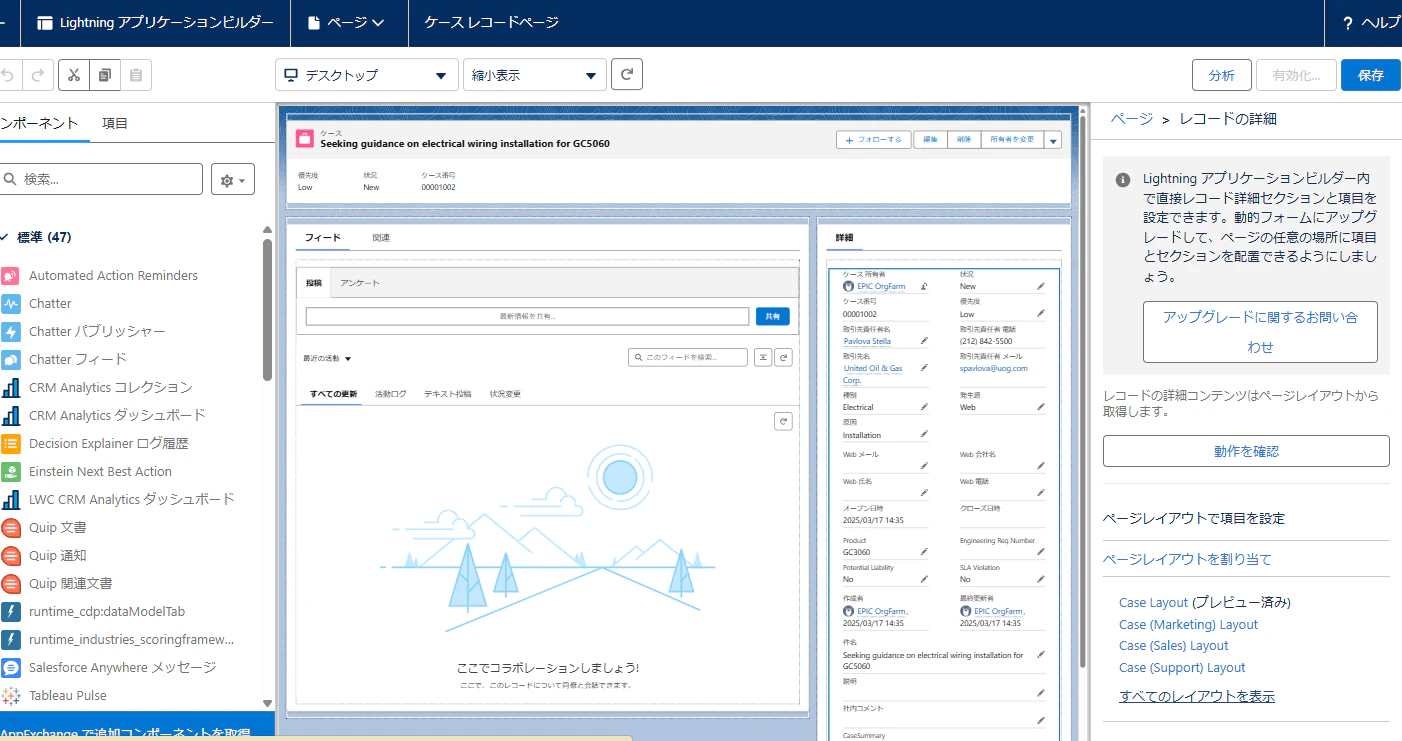Switch to the 項目 tab
Viewport: 1402px width, 741px height.
(x=115, y=123)
